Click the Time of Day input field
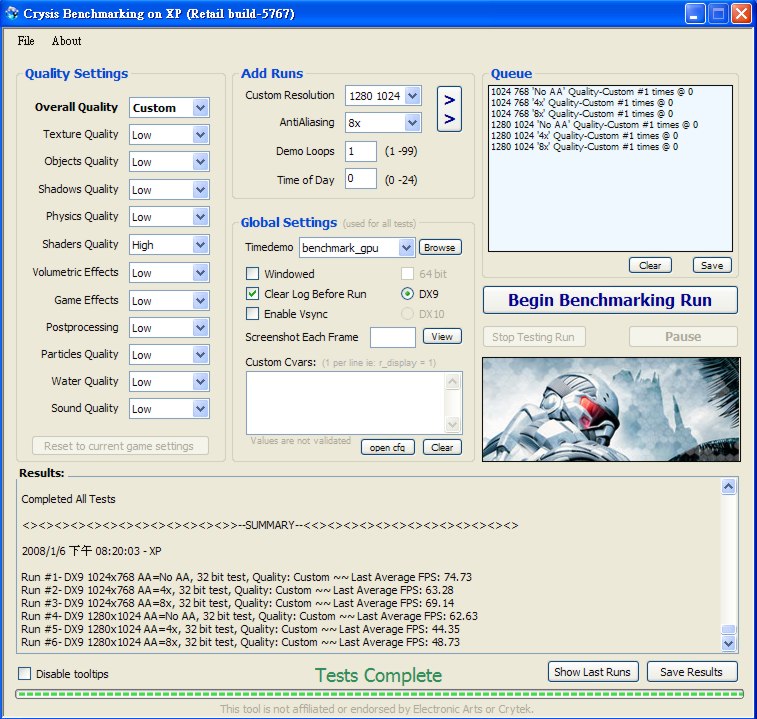 (x=361, y=179)
